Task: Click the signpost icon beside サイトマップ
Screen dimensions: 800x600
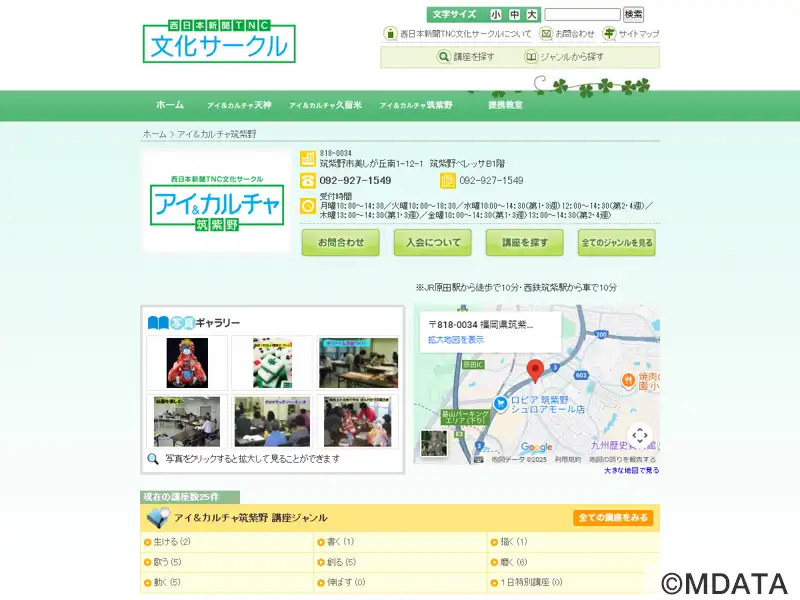Action: point(610,34)
